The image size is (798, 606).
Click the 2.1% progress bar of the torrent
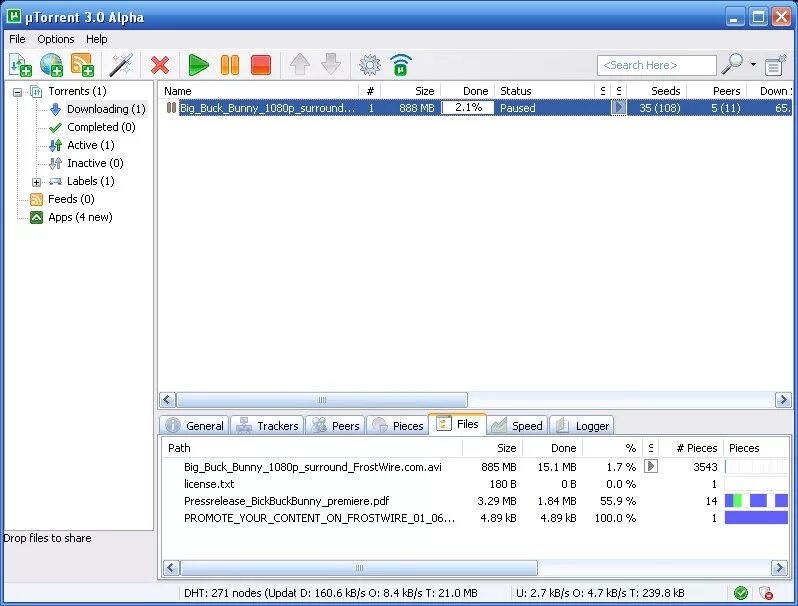(x=468, y=107)
